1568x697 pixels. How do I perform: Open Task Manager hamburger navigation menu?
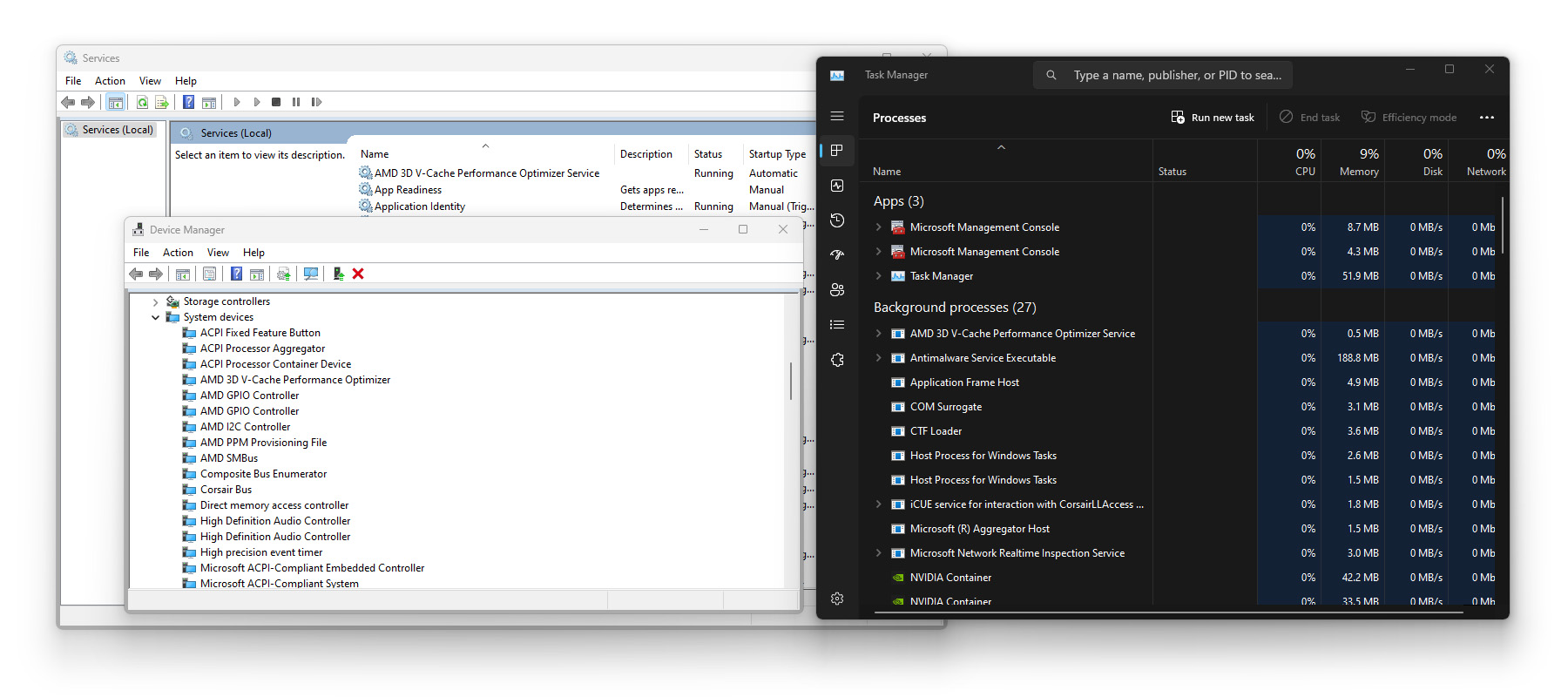pos(837,116)
